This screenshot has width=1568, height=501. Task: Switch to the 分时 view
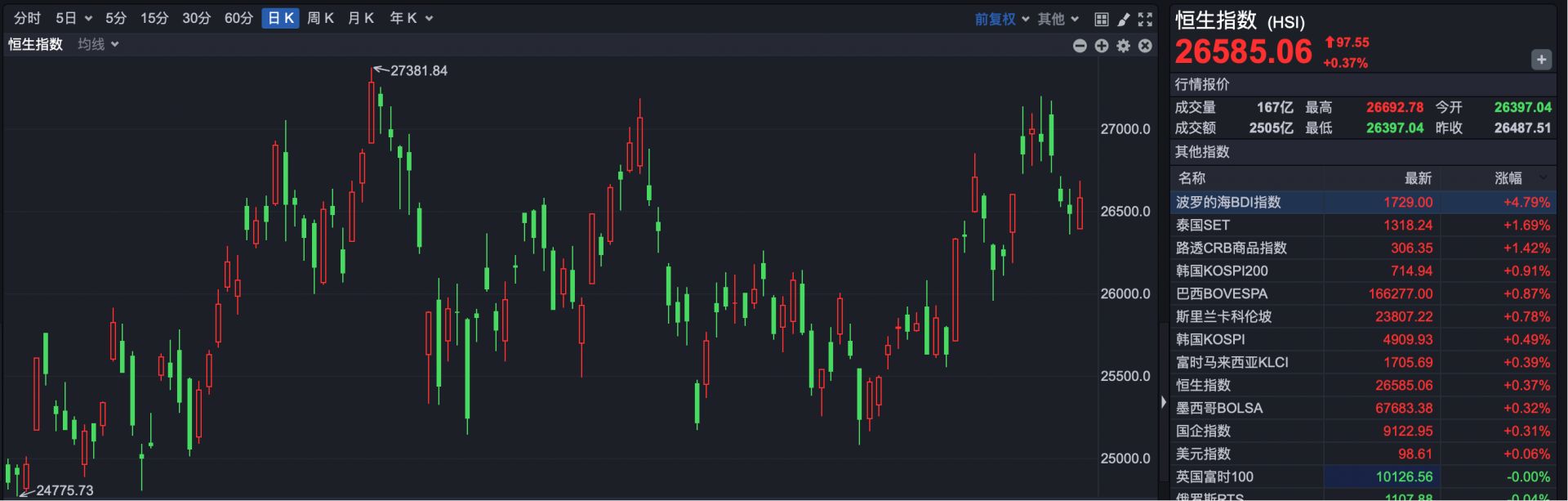click(x=27, y=18)
